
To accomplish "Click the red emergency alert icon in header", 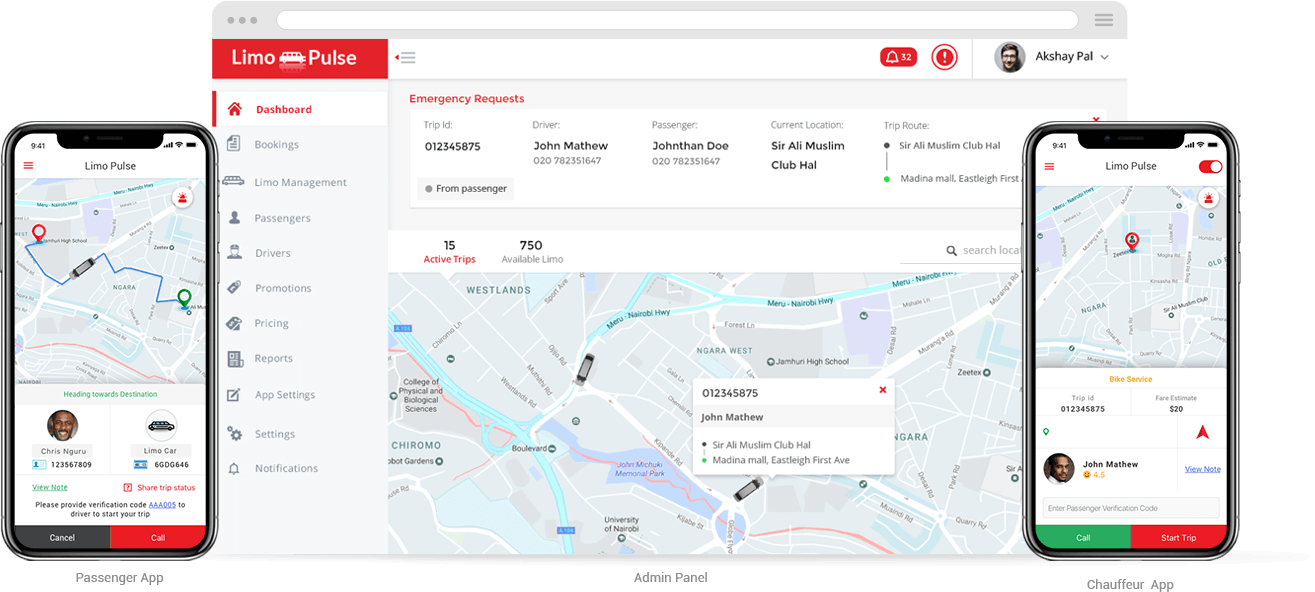I will pyautogui.click(x=942, y=57).
